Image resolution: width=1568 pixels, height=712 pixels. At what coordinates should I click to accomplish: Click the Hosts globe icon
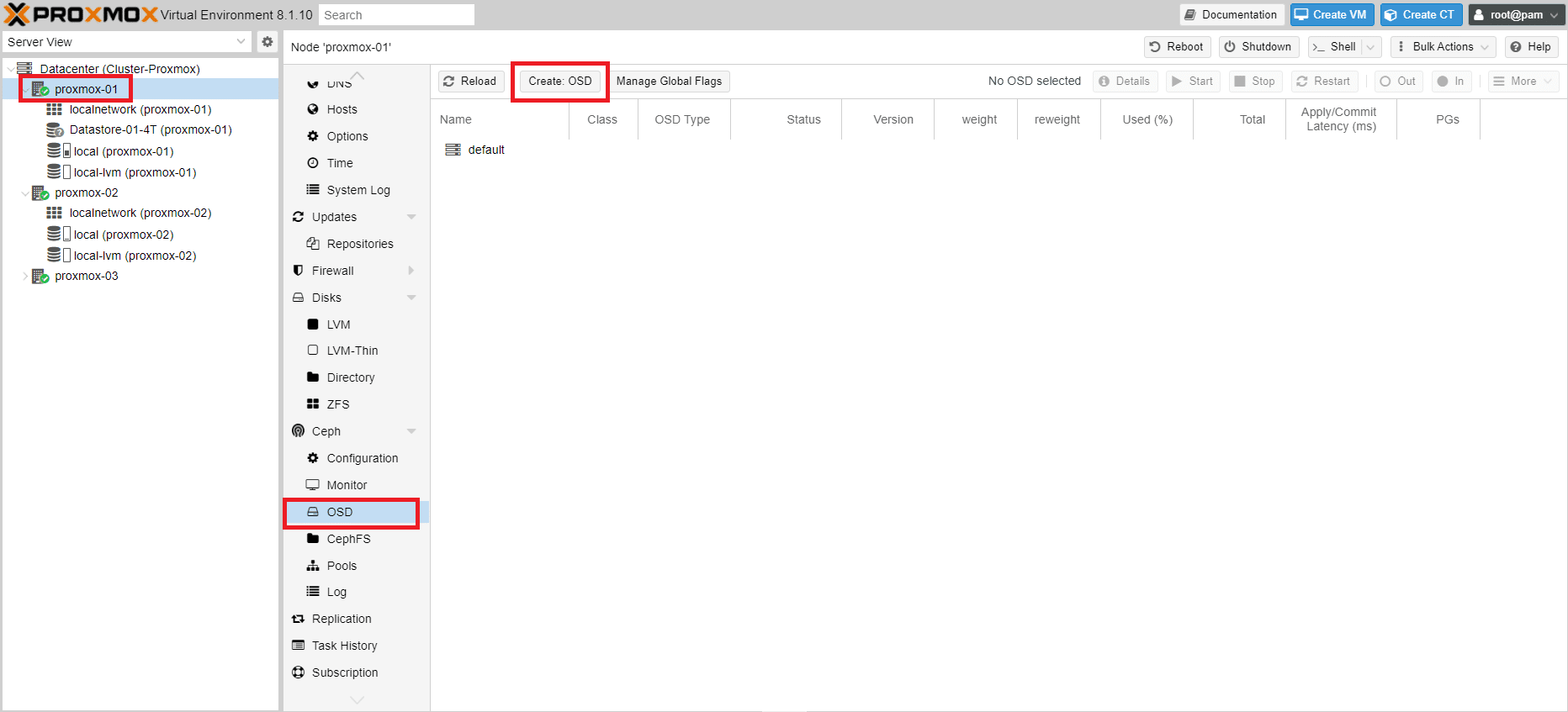click(x=313, y=109)
